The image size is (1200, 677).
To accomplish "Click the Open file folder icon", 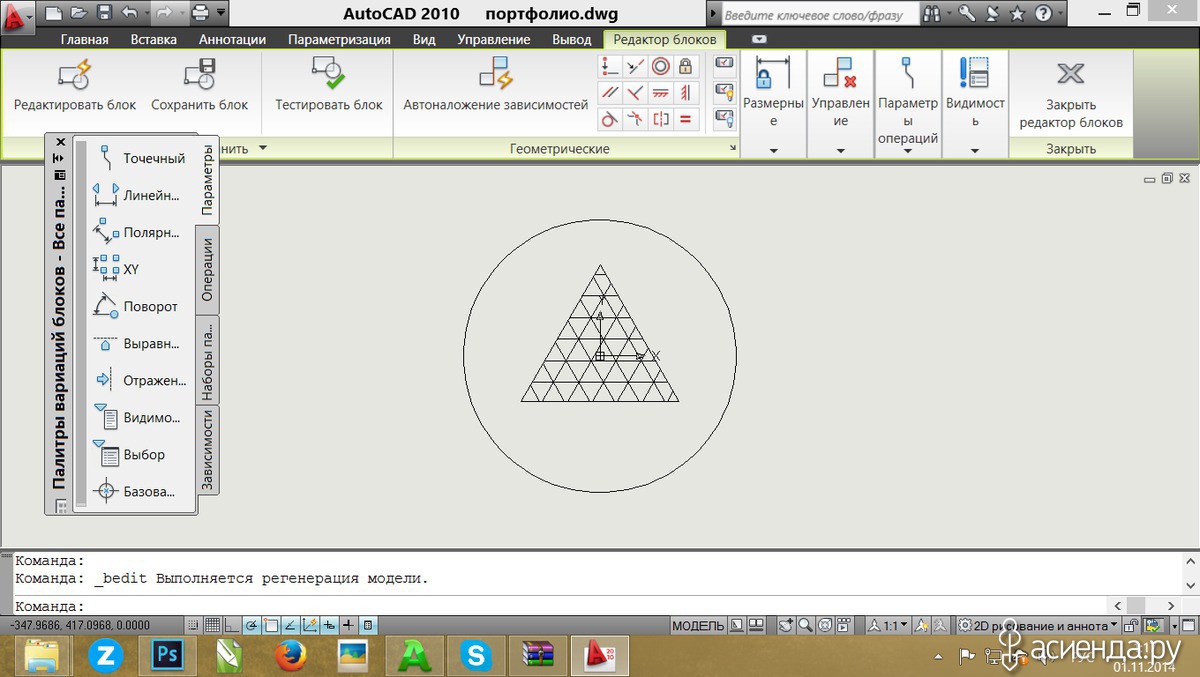I will [78, 13].
